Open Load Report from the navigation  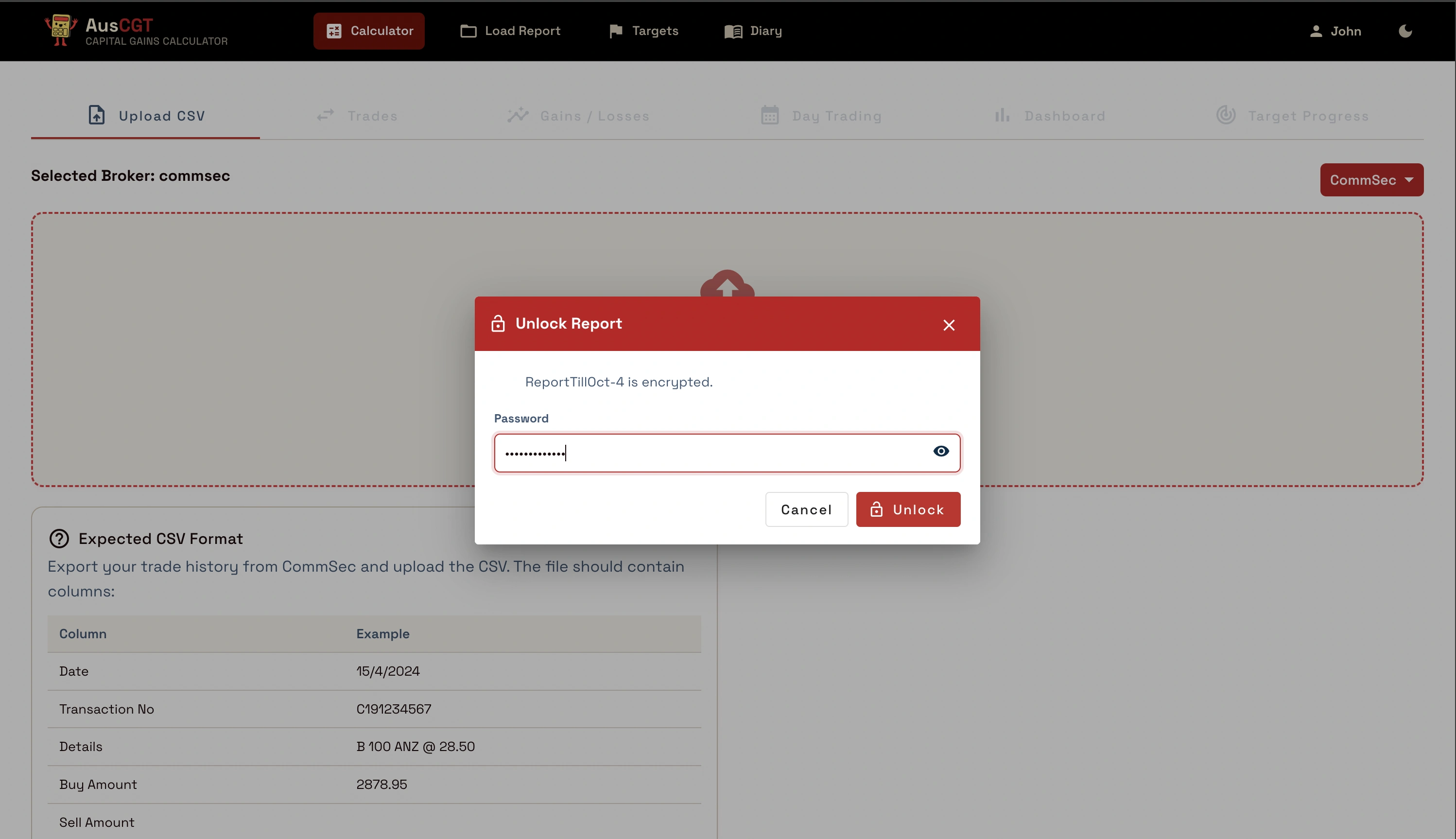point(510,31)
